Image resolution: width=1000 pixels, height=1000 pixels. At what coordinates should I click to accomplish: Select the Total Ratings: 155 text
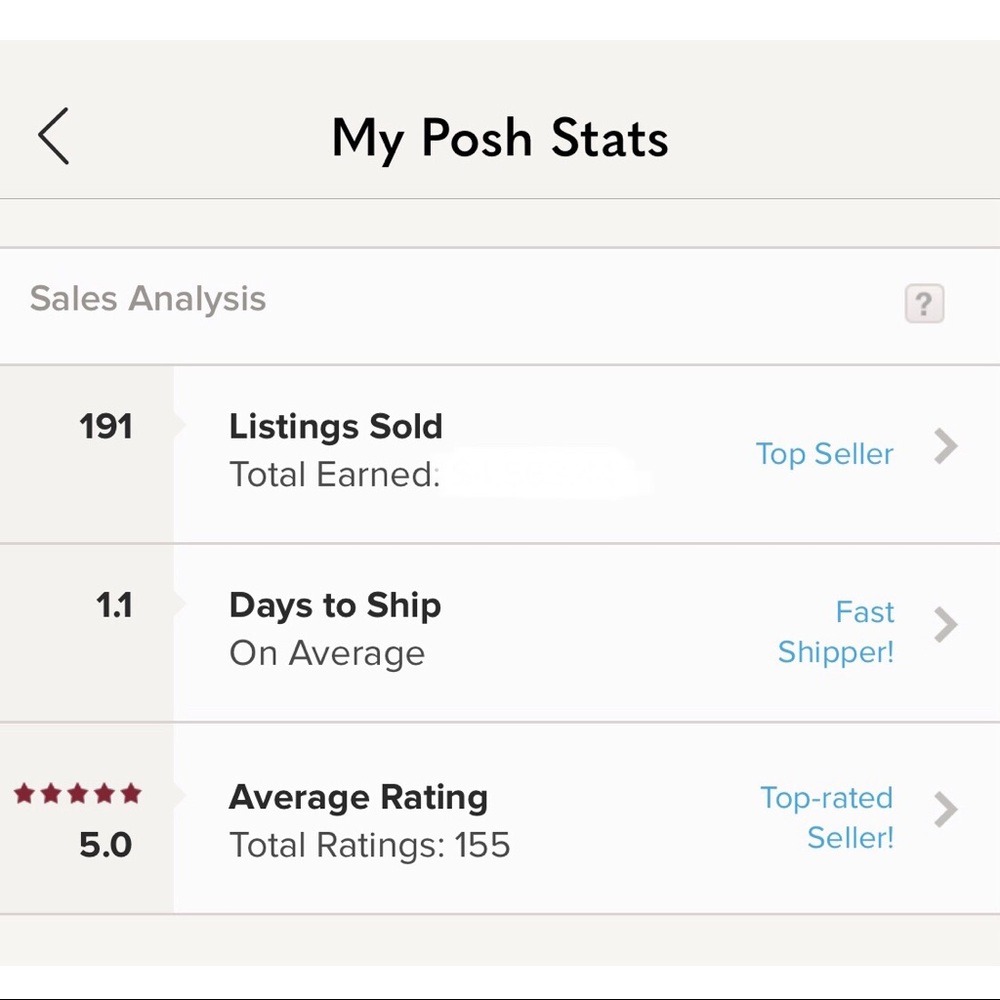pyautogui.click(x=370, y=845)
